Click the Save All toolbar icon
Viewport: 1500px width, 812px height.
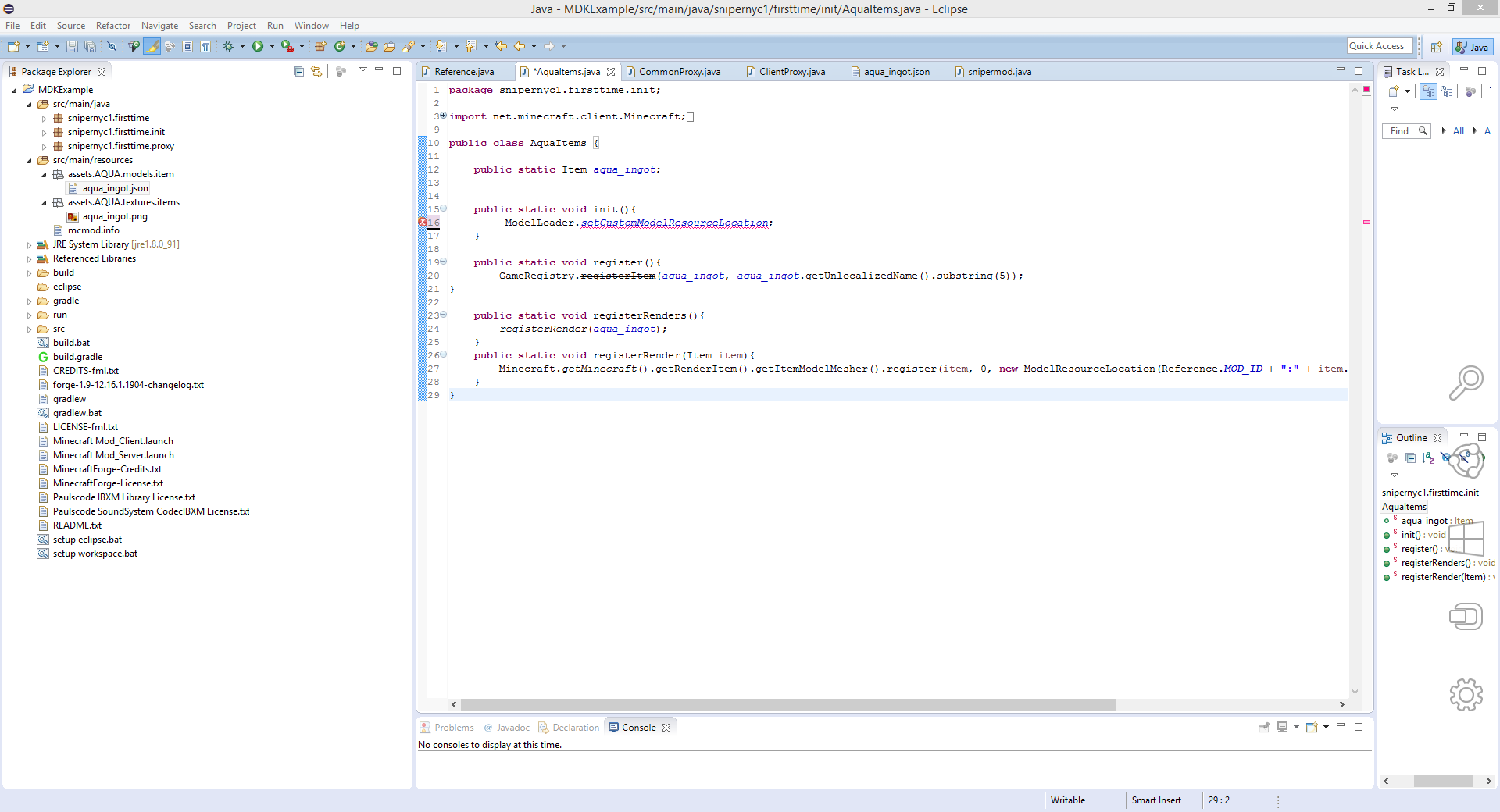click(90, 47)
